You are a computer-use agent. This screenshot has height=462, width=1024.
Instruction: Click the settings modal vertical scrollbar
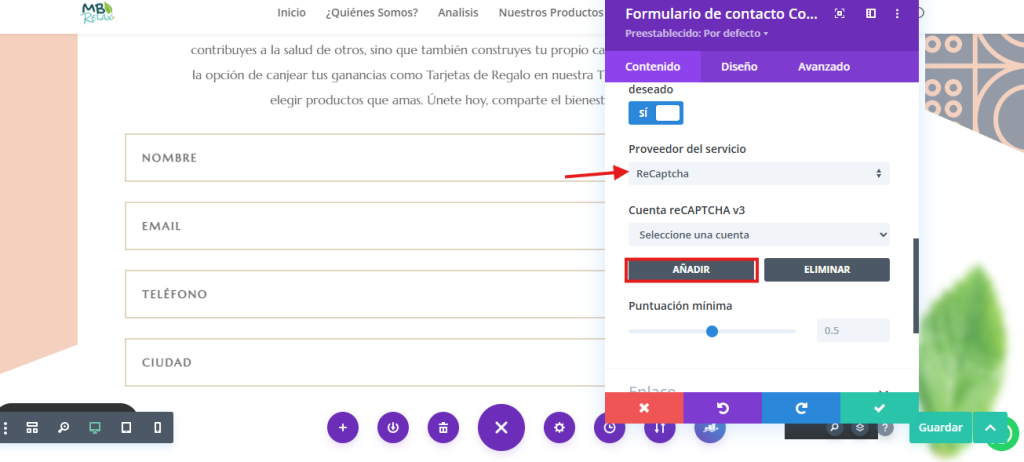(916, 286)
